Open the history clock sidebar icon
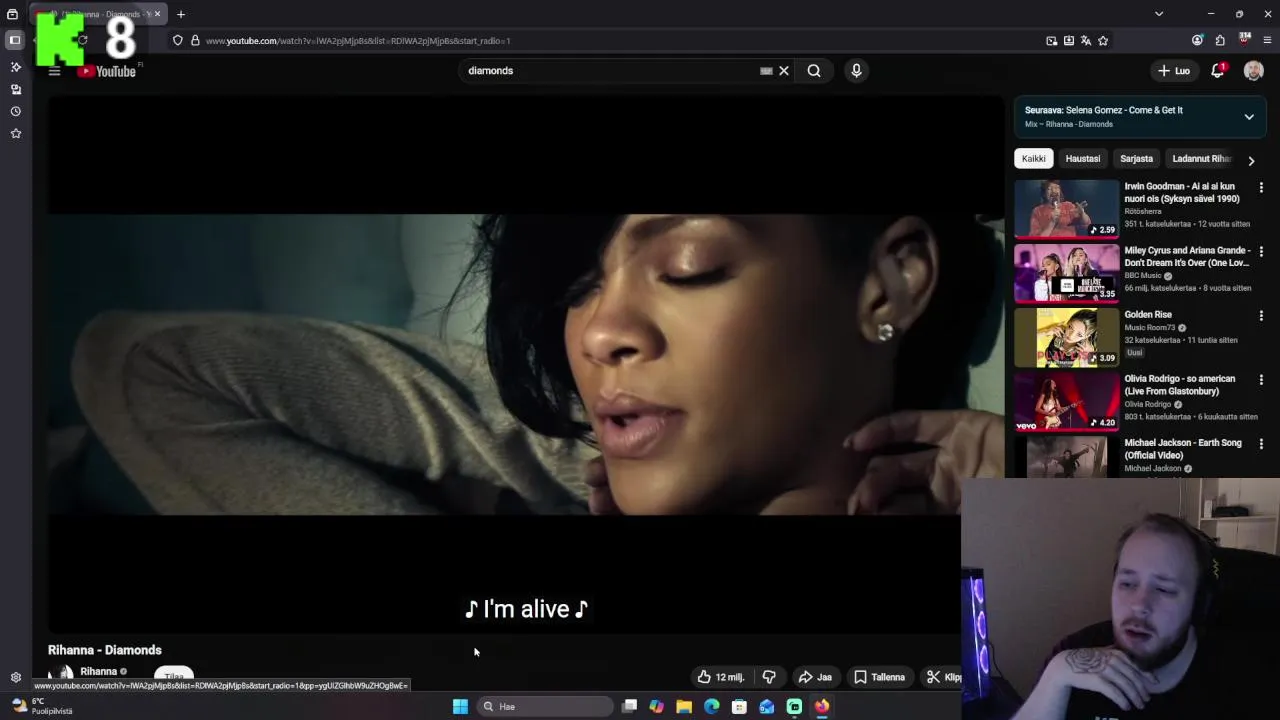Screen dimensions: 1280x720 coord(15,111)
